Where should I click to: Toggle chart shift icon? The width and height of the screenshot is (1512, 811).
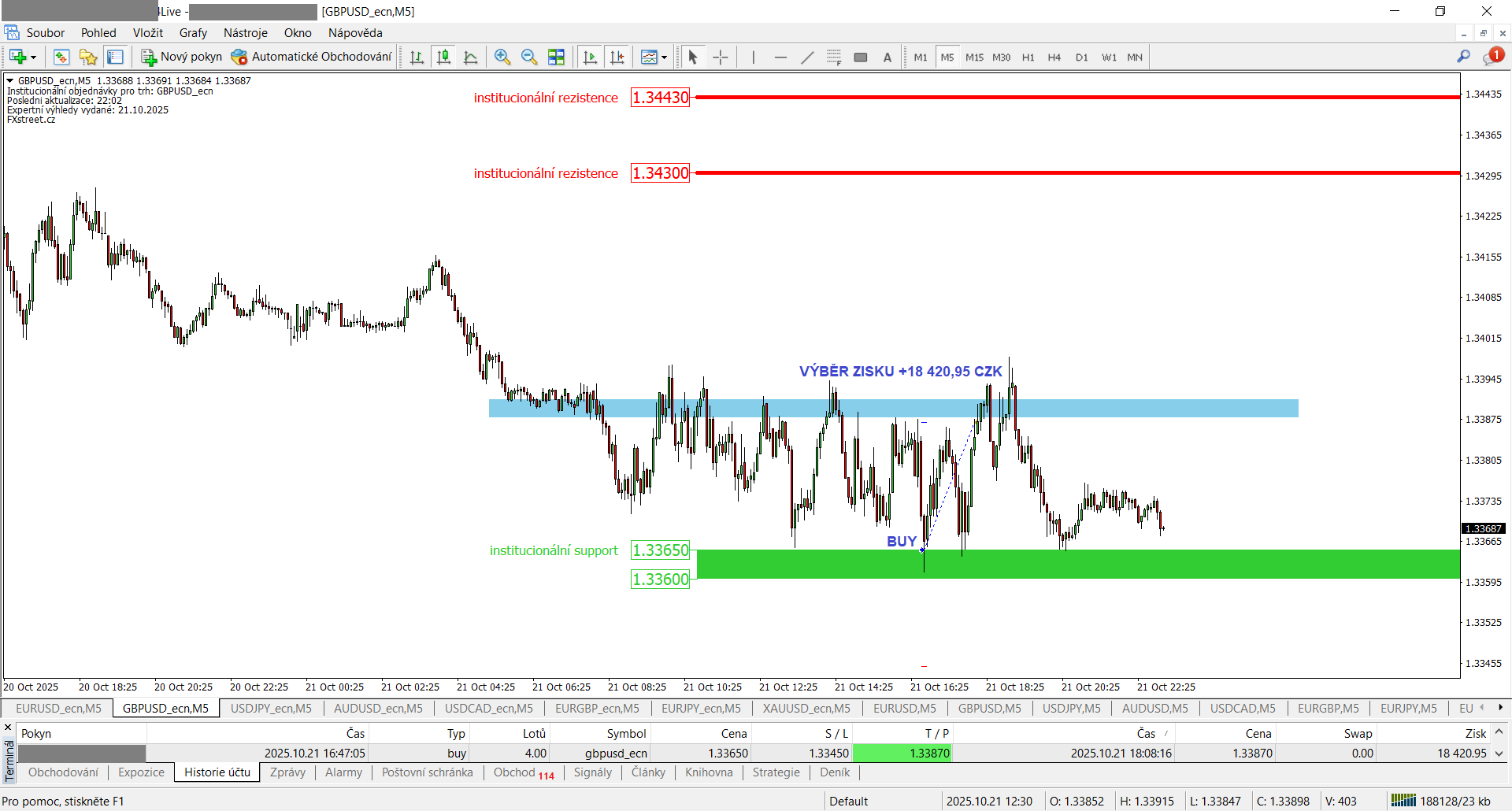coord(617,57)
